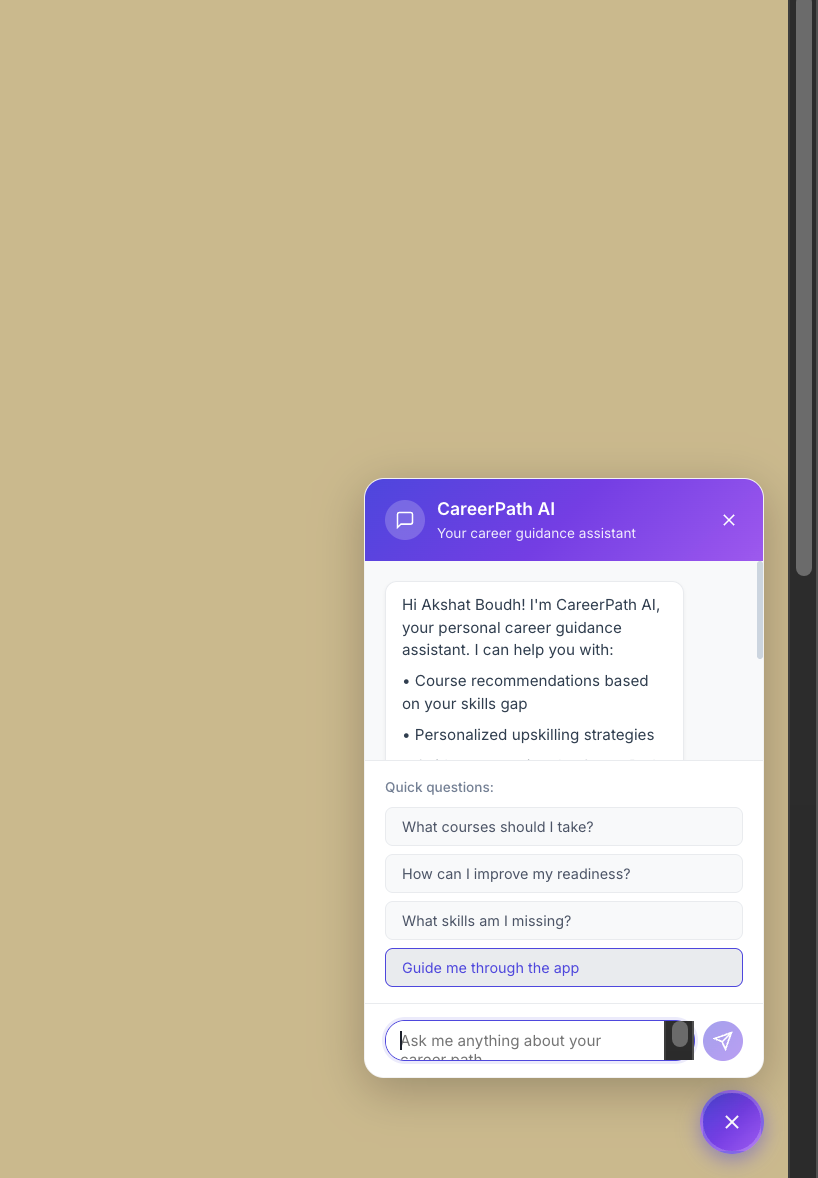
Task: Select 'What courses should I take?' question
Action: tap(563, 826)
